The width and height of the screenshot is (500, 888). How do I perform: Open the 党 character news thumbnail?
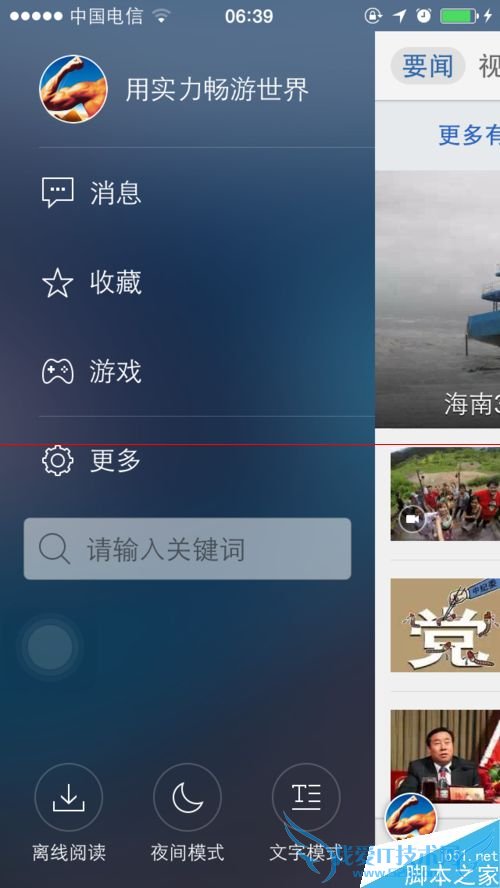click(x=445, y=625)
